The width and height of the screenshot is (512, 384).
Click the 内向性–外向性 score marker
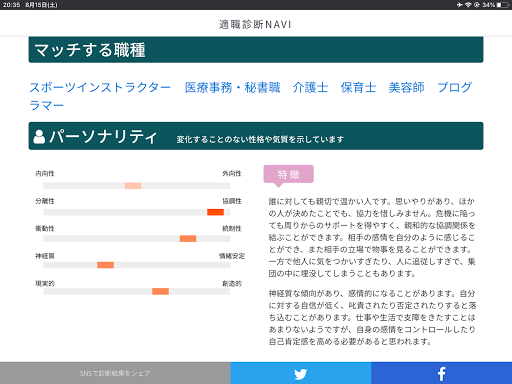[133, 186]
